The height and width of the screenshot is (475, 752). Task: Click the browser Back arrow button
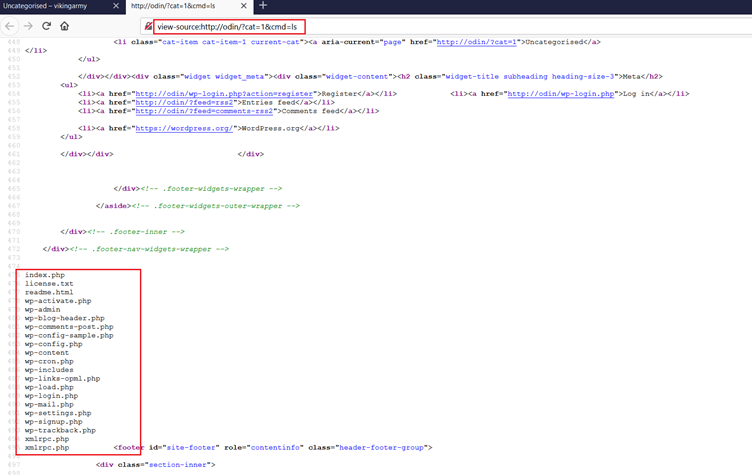[x=10, y=26]
